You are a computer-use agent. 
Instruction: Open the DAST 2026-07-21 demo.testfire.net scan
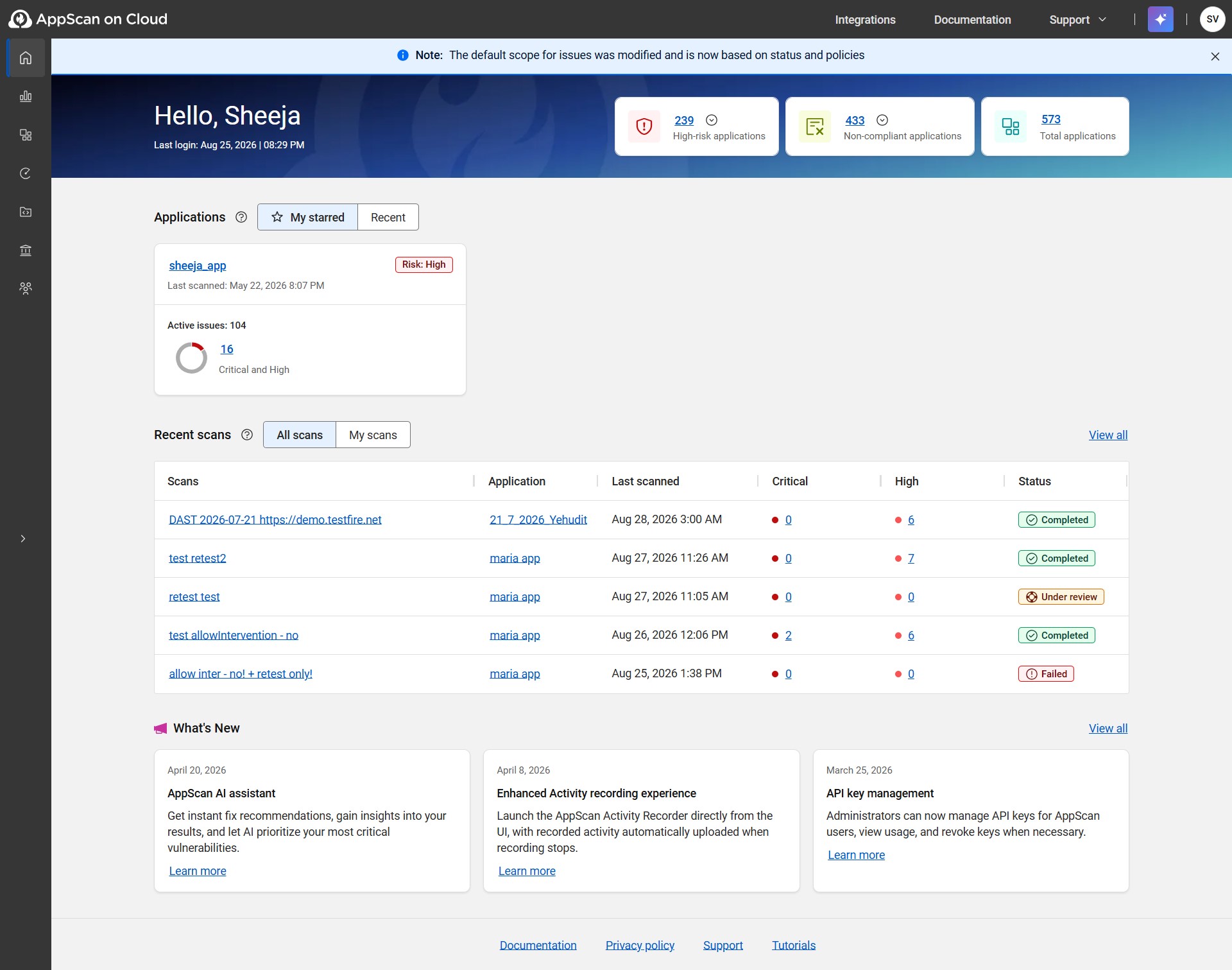(x=275, y=520)
